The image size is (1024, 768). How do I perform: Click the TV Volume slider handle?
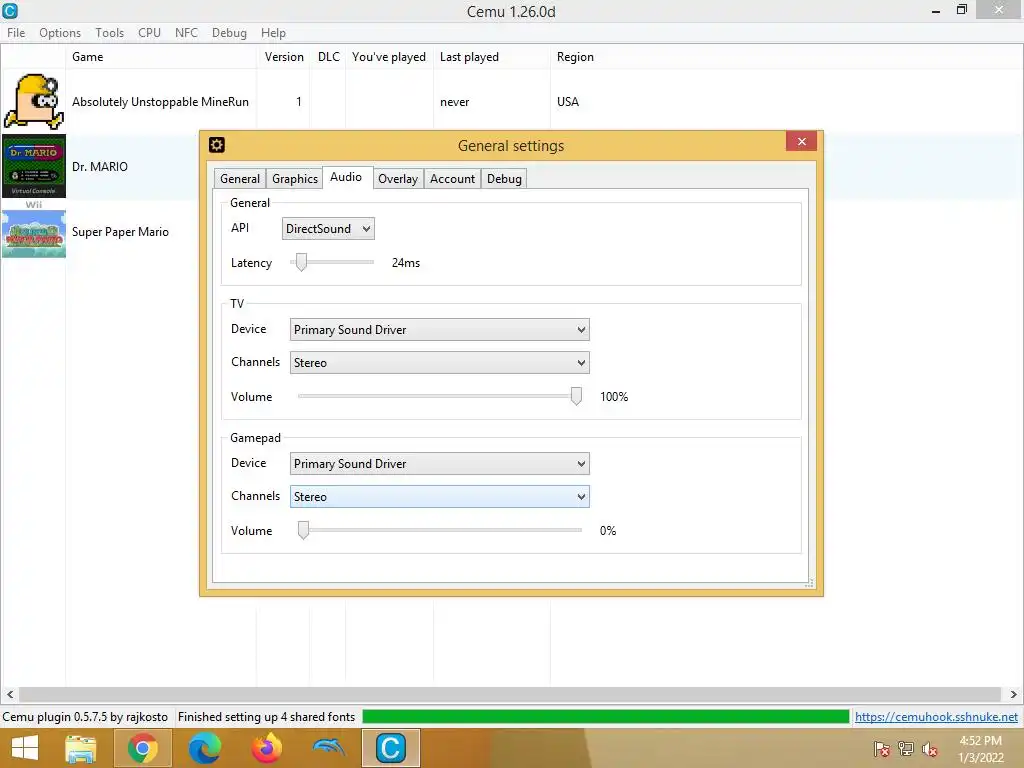click(x=576, y=396)
